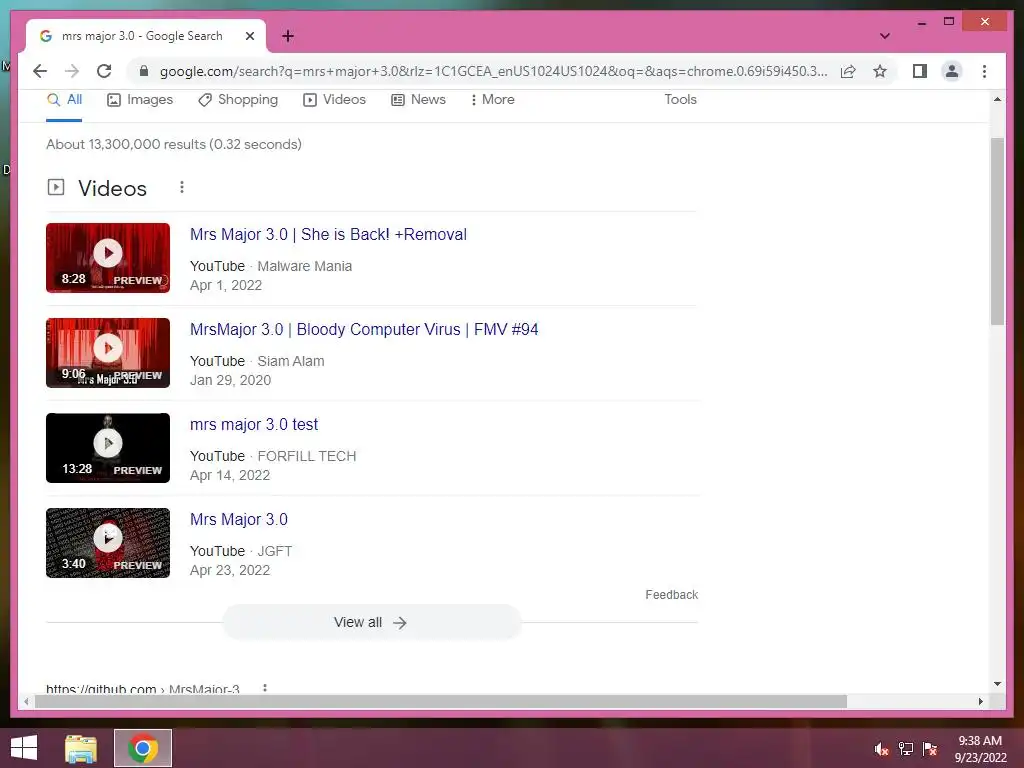
Task: Open File Explorer from taskbar
Action: coord(81,748)
